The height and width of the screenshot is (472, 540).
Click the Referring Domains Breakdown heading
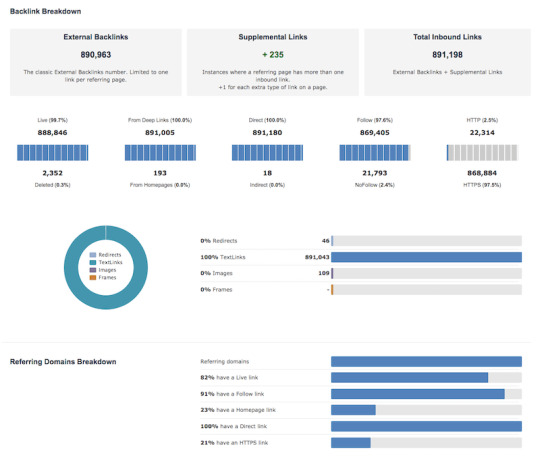pyautogui.click(x=63, y=362)
